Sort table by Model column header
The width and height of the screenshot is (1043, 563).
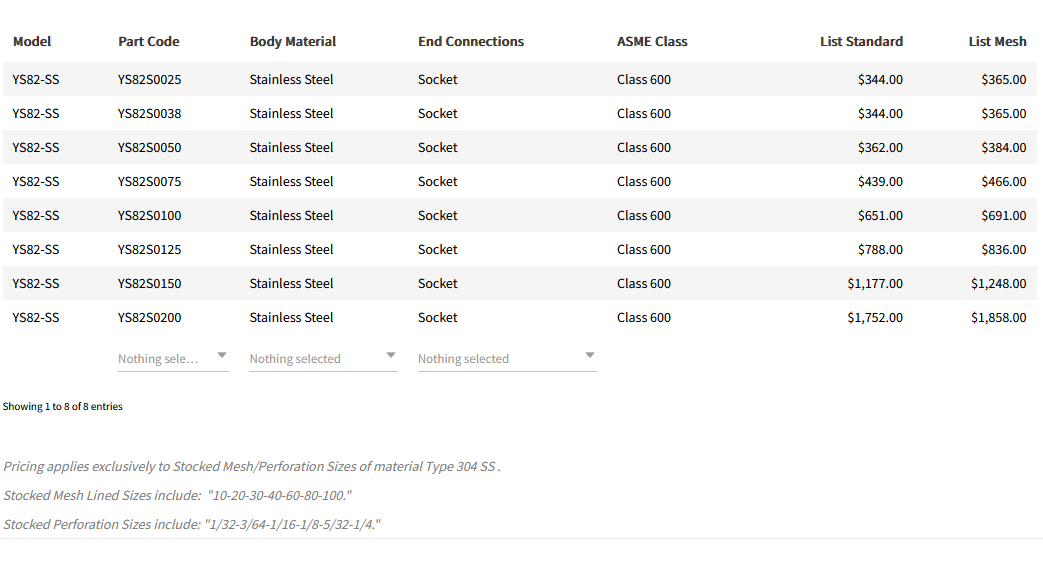point(32,42)
